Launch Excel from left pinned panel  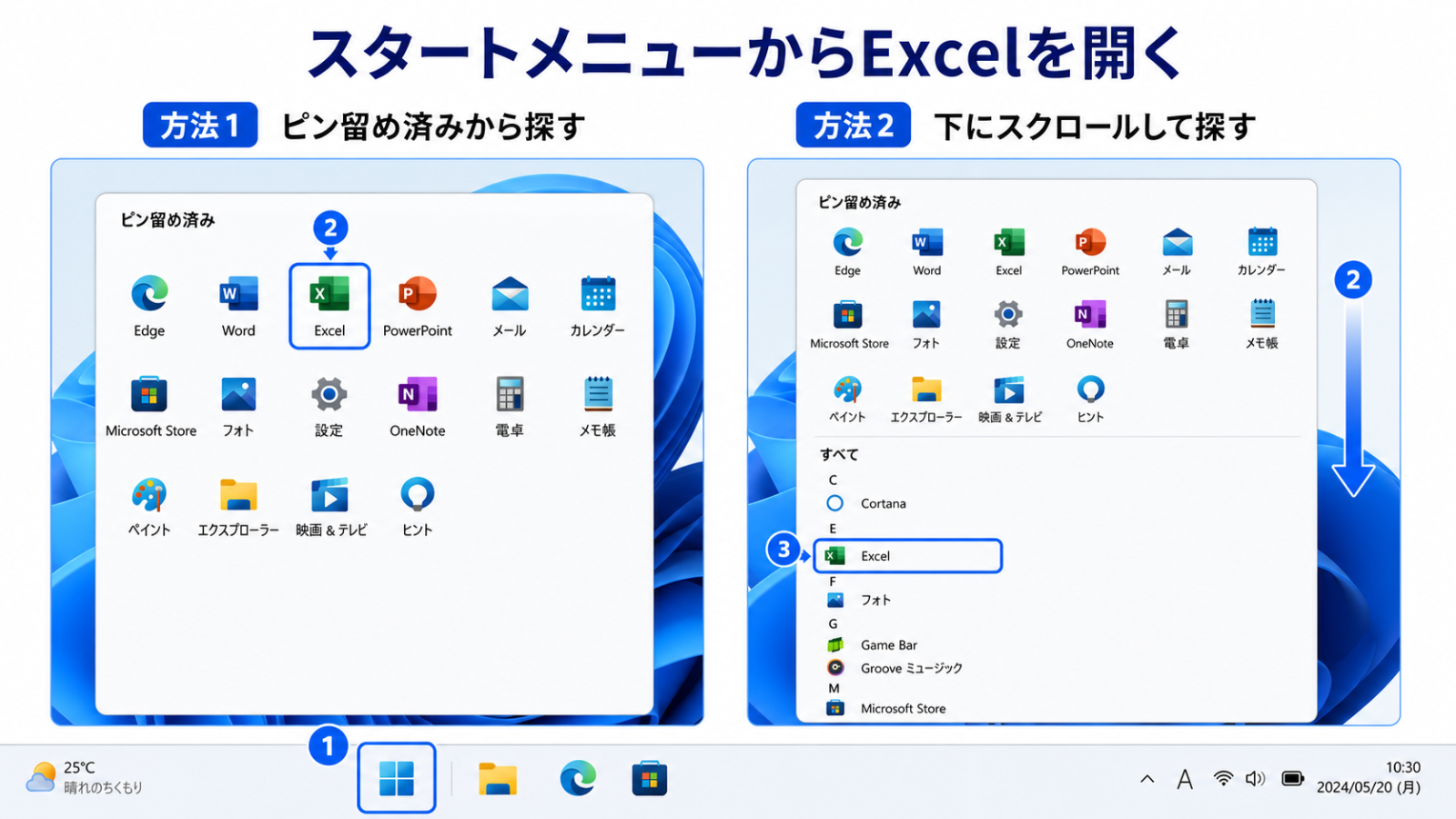[x=329, y=306]
